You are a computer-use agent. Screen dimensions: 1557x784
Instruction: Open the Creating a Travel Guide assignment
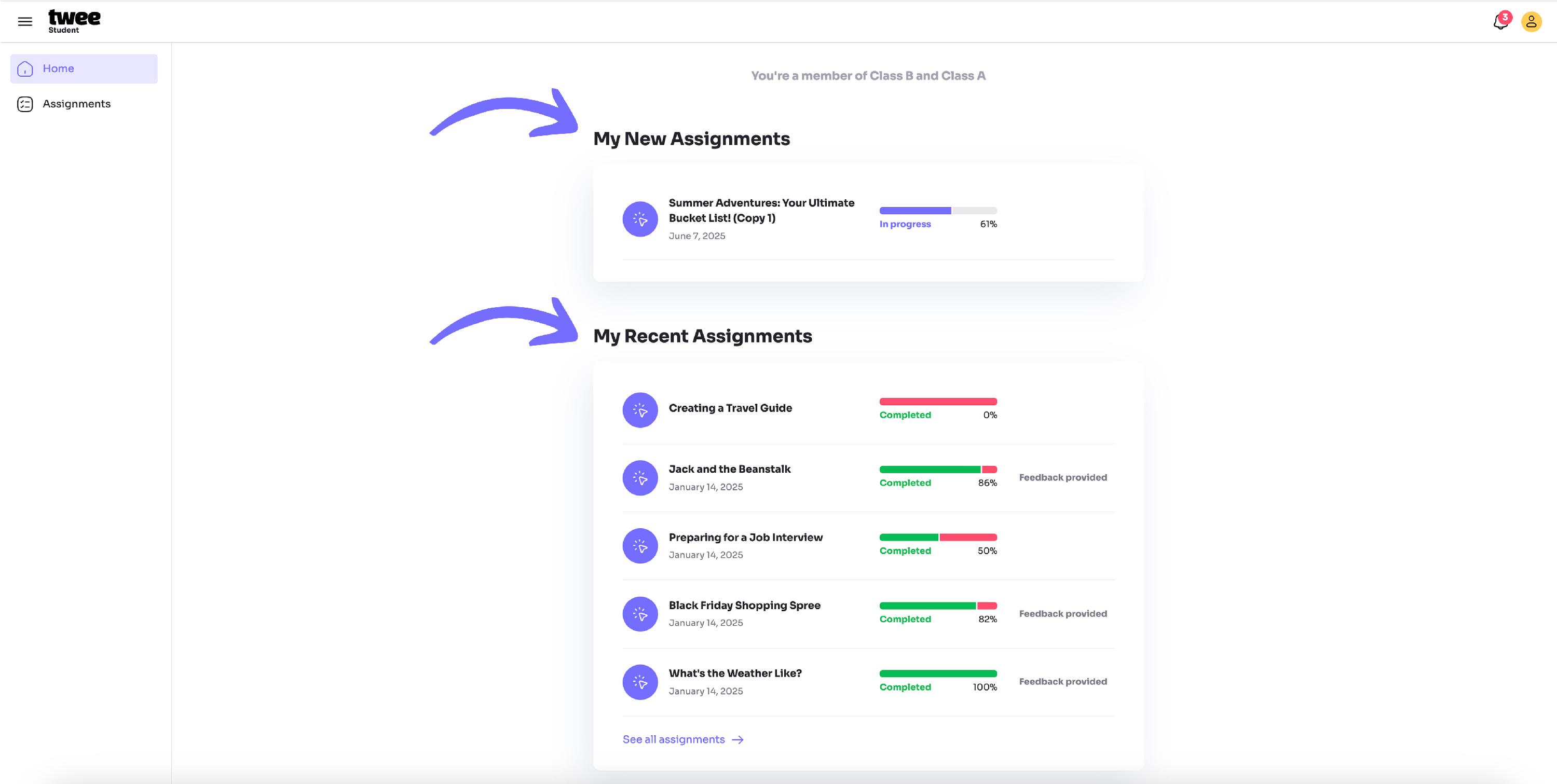tap(730, 408)
